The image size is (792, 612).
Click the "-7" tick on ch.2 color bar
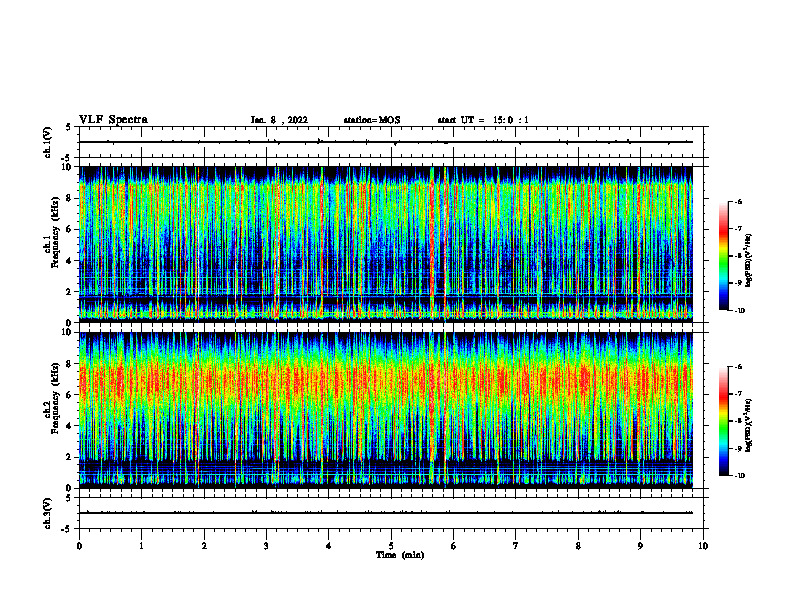(738, 394)
